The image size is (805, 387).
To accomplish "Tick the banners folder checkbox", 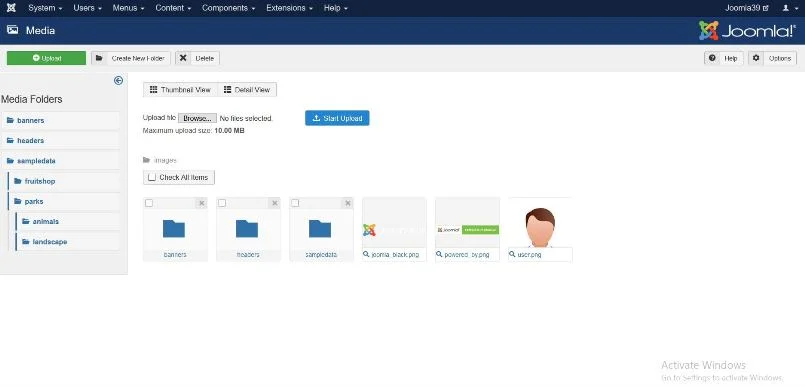I will (149, 203).
